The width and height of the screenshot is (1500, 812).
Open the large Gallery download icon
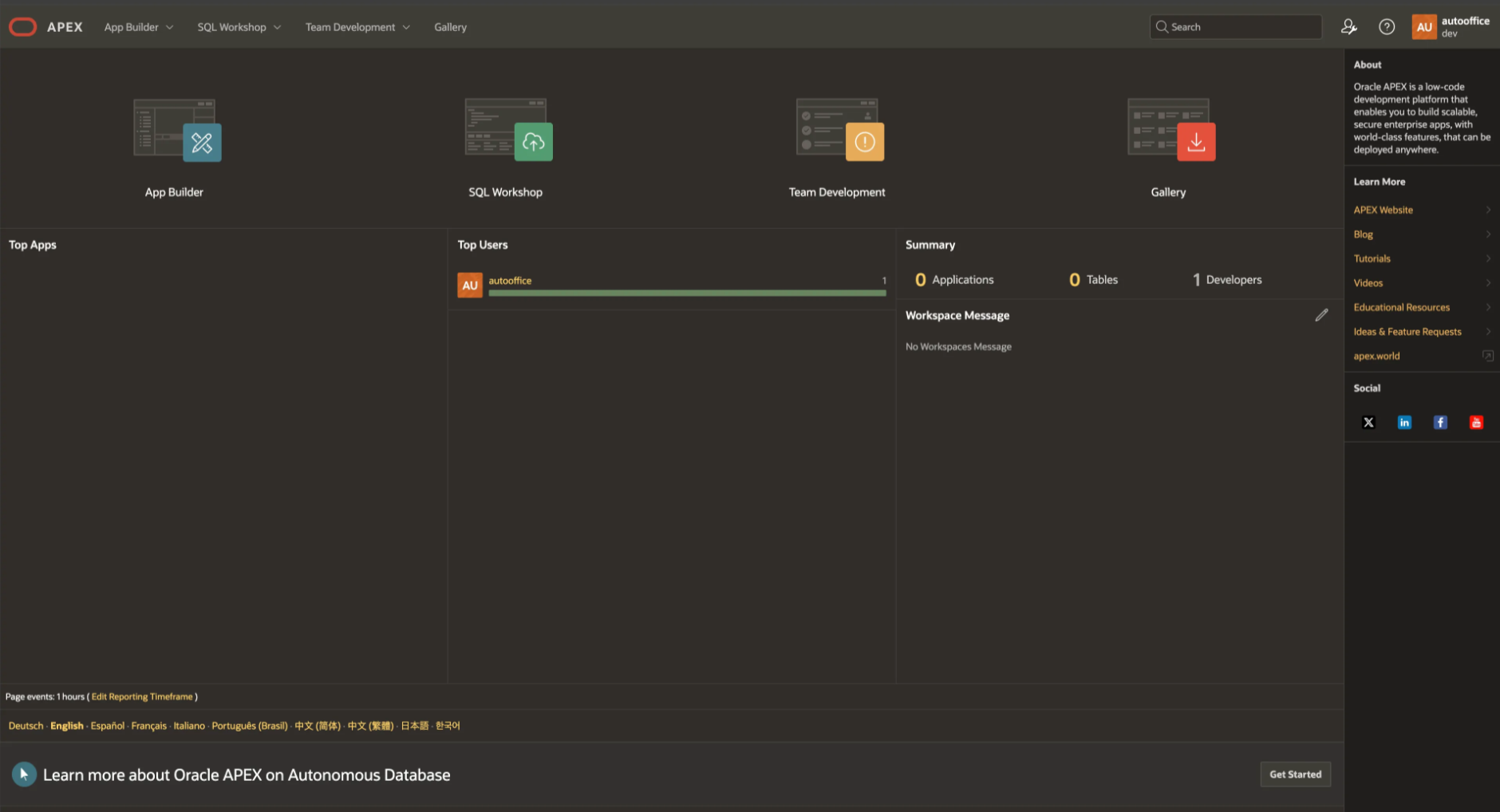[1171, 130]
